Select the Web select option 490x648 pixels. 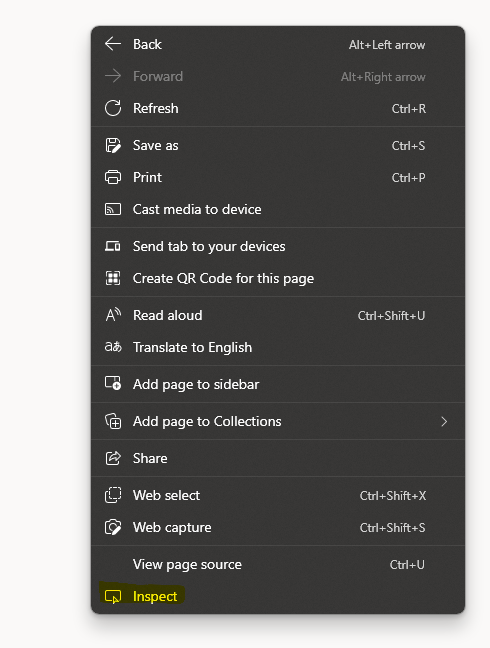278,495
